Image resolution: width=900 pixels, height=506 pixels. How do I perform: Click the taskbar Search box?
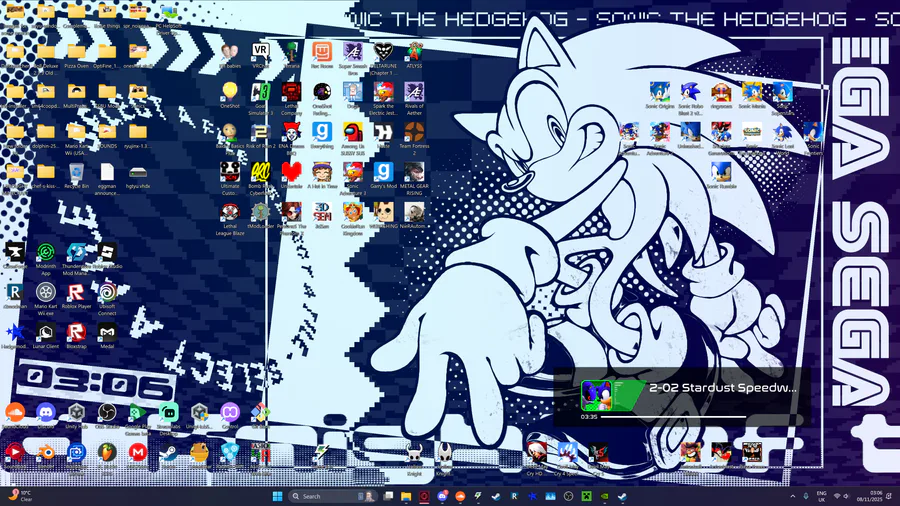click(x=333, y=496)
